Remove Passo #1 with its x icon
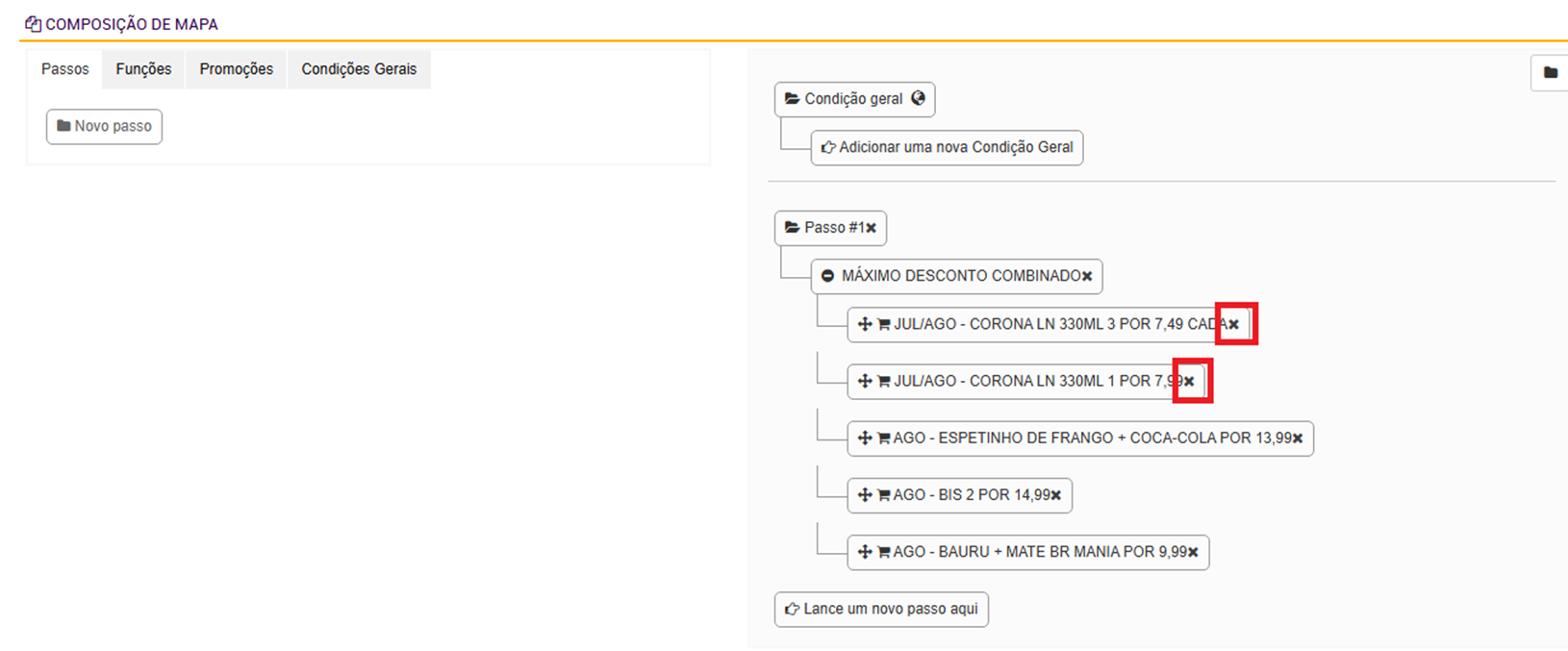This screenshot has height=651, width=1568. [872, 228]
